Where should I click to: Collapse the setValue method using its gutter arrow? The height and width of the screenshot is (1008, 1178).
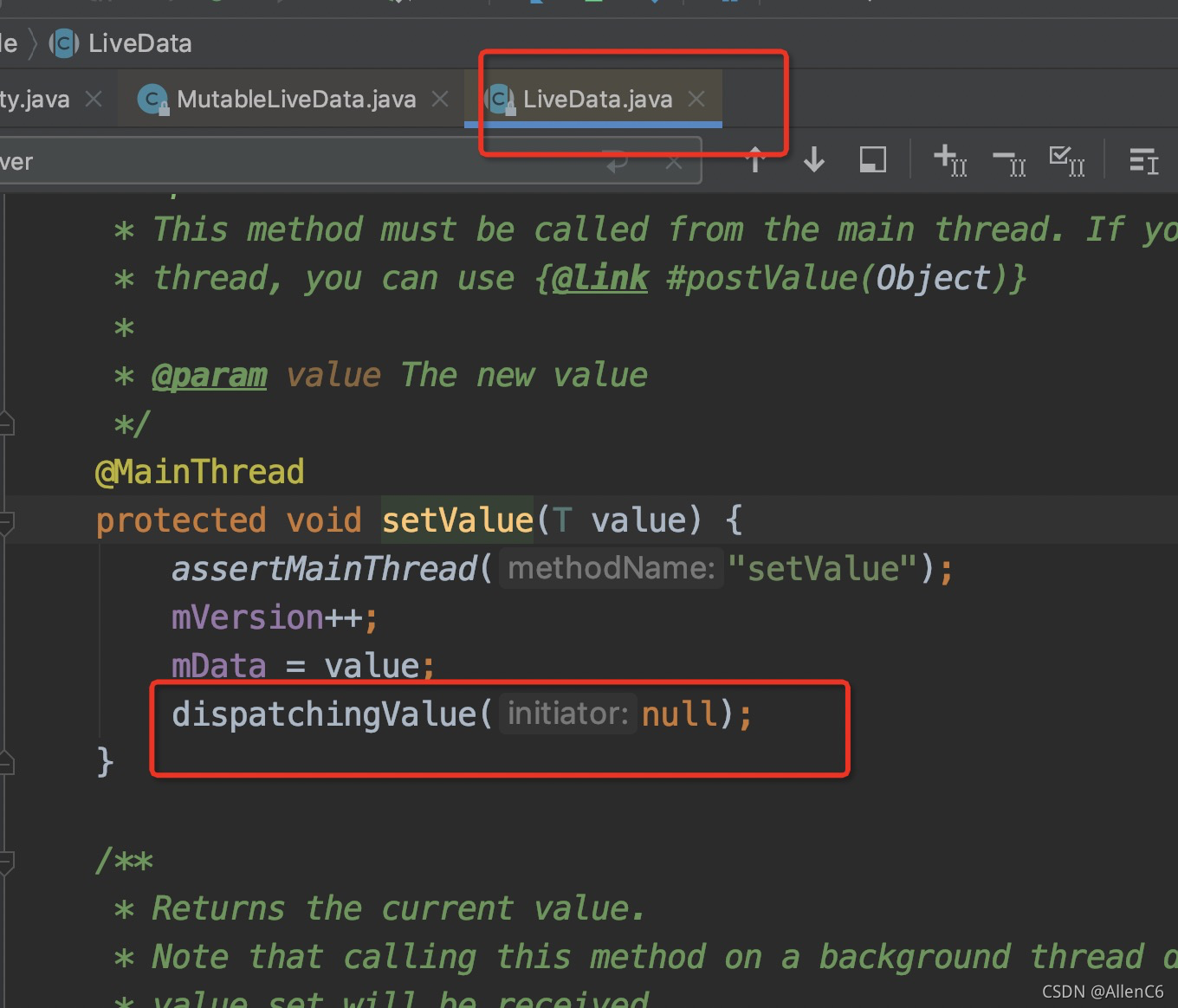[x=5, y=520]
